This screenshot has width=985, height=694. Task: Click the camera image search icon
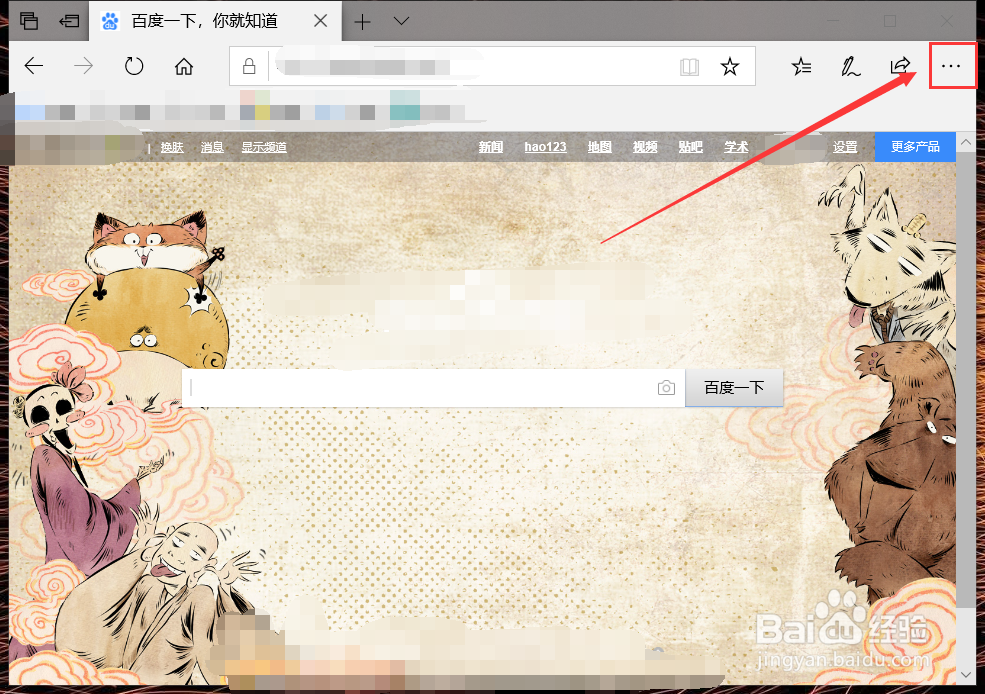(667, 388)
